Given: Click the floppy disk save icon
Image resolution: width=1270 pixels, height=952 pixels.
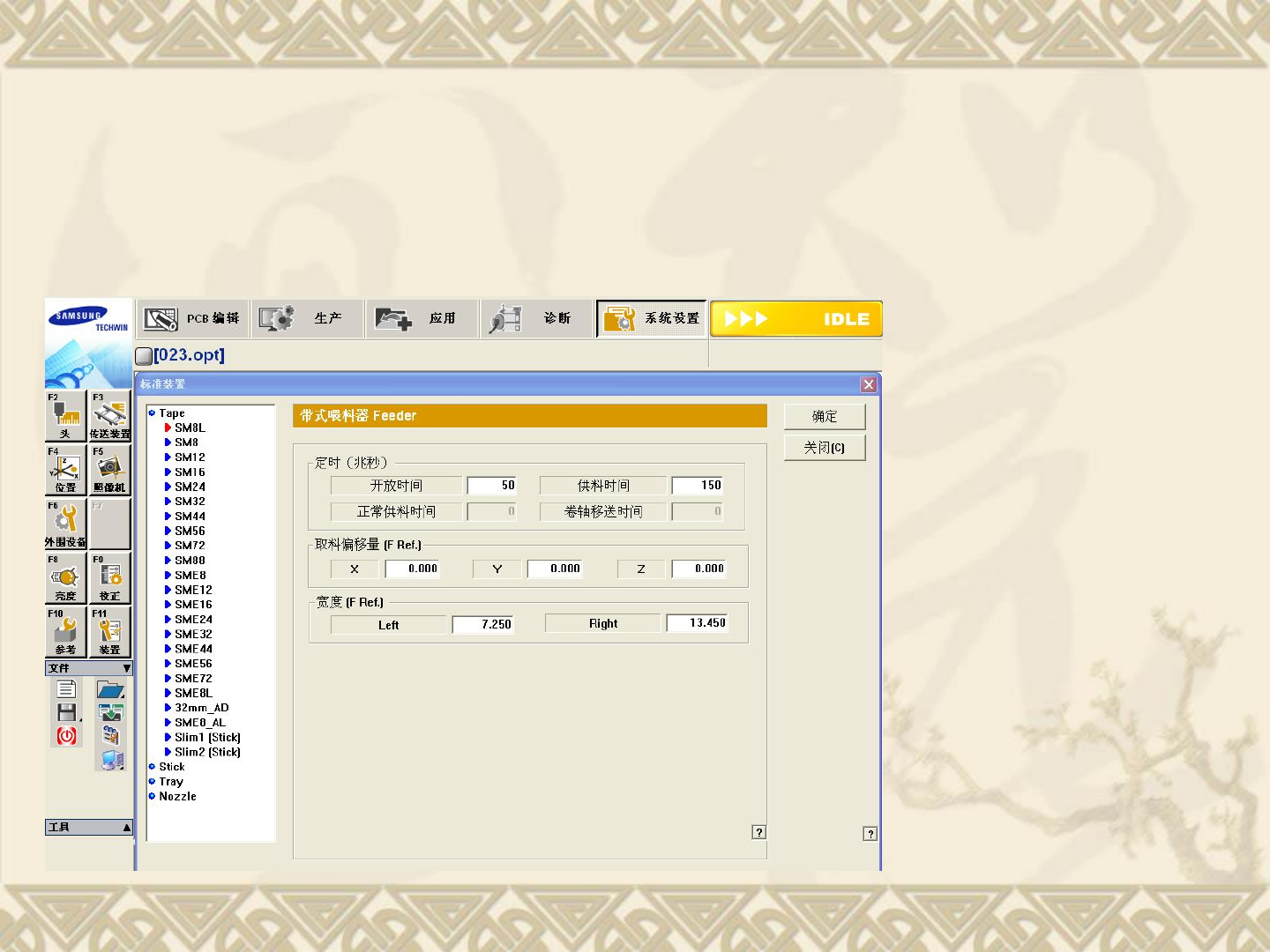Looking at the screenshot, I should click(66, 712).
